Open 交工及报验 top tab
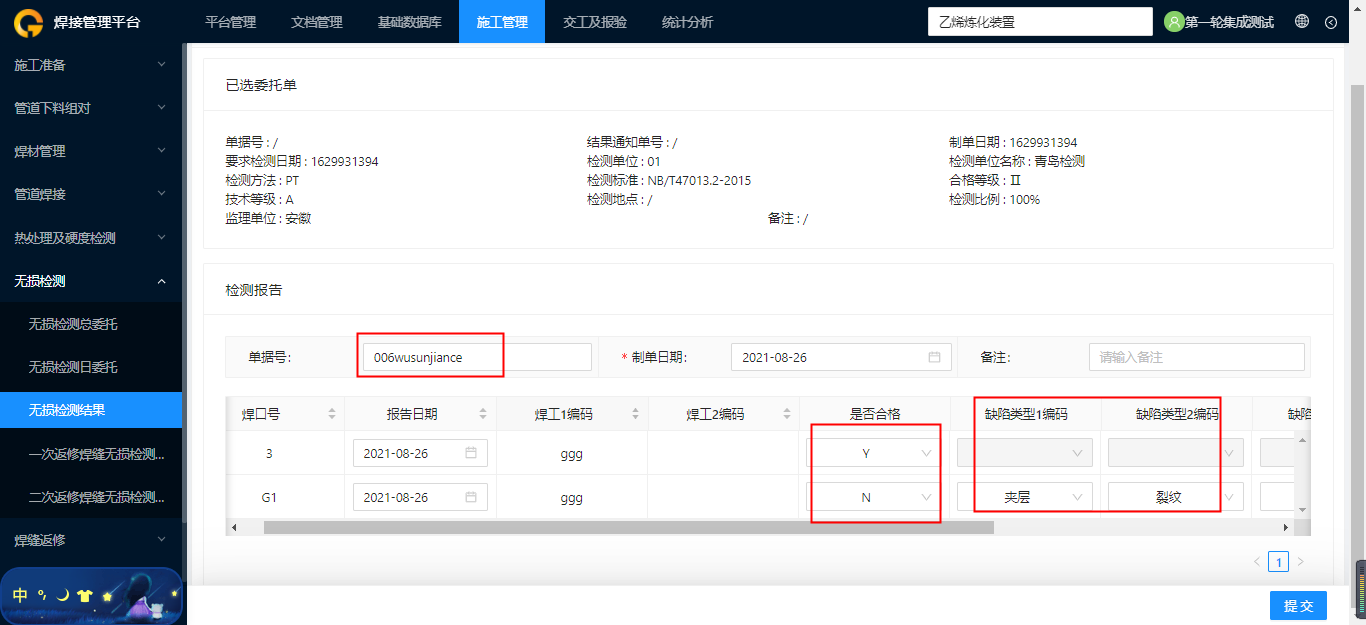 595,22
